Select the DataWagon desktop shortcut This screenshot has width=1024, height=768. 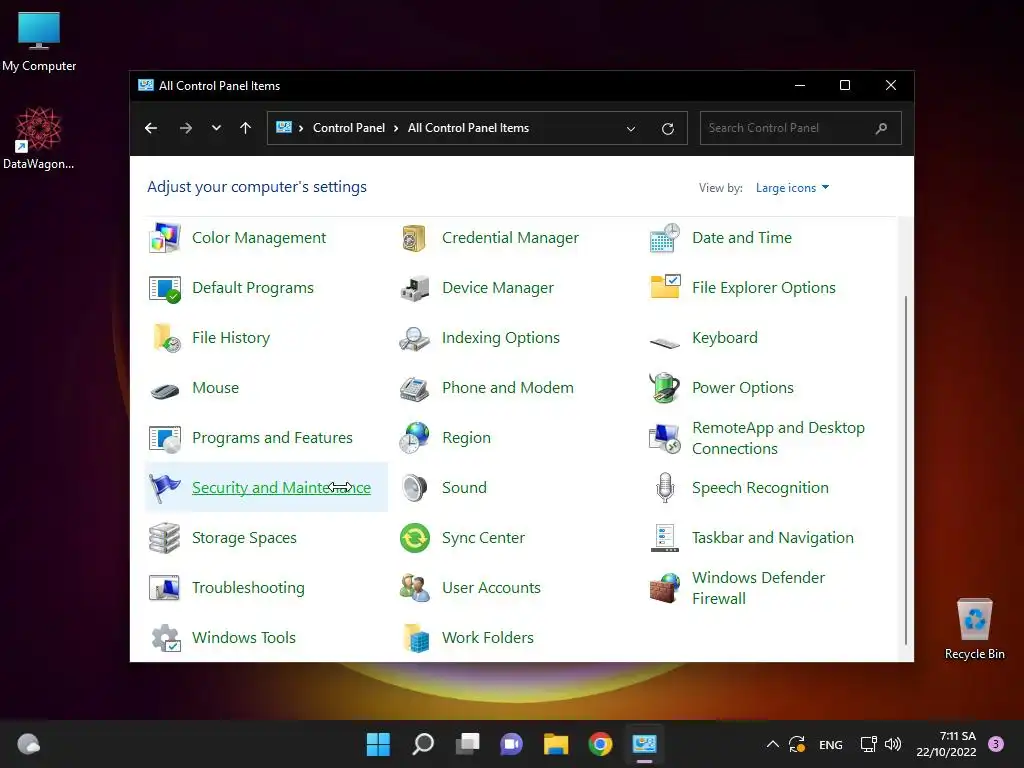[x=39, y=138]
